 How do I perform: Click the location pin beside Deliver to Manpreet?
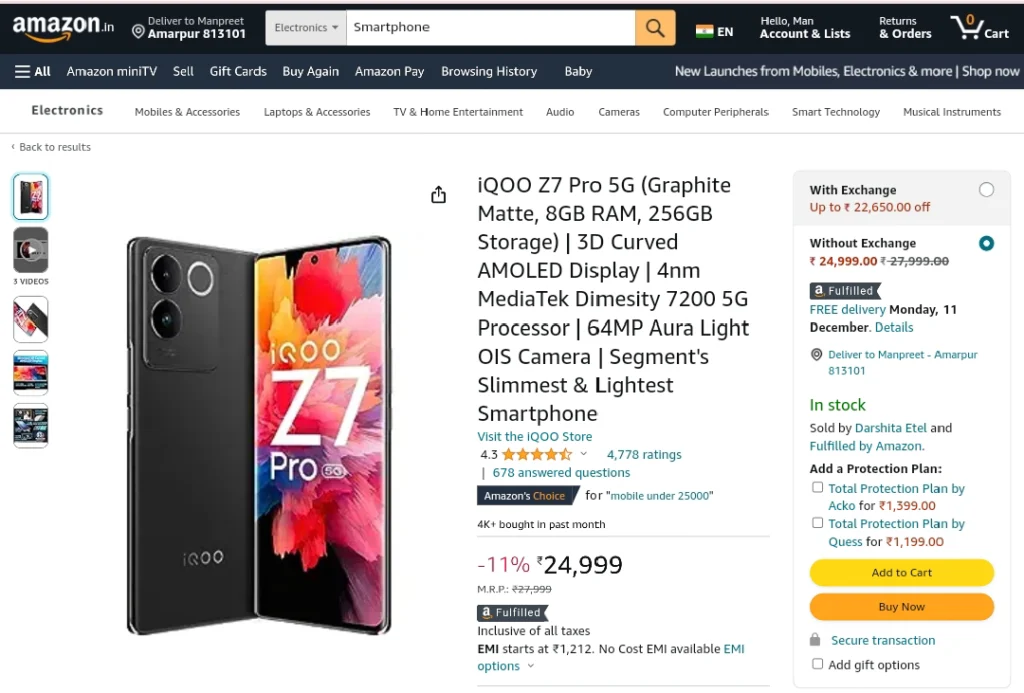click(x=138, y=31)
